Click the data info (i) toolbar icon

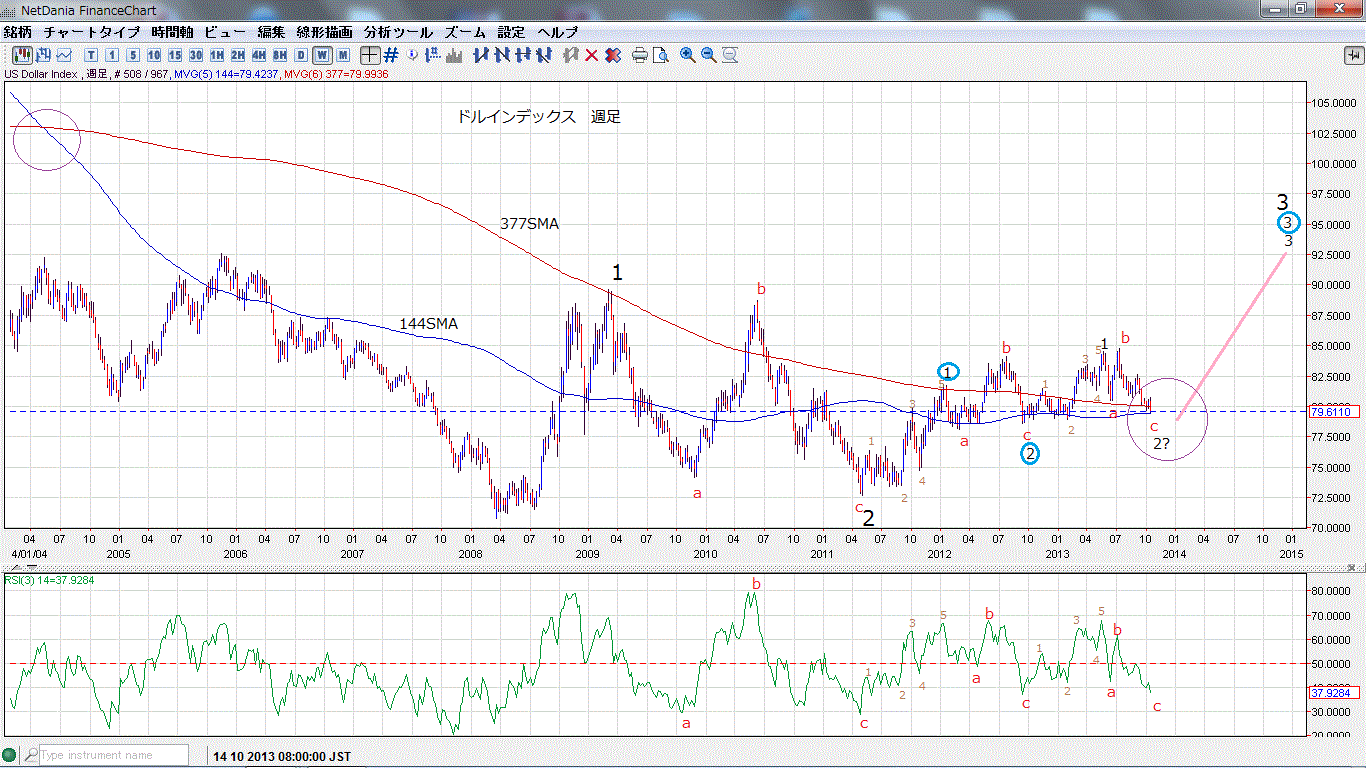tap(414, 55)
